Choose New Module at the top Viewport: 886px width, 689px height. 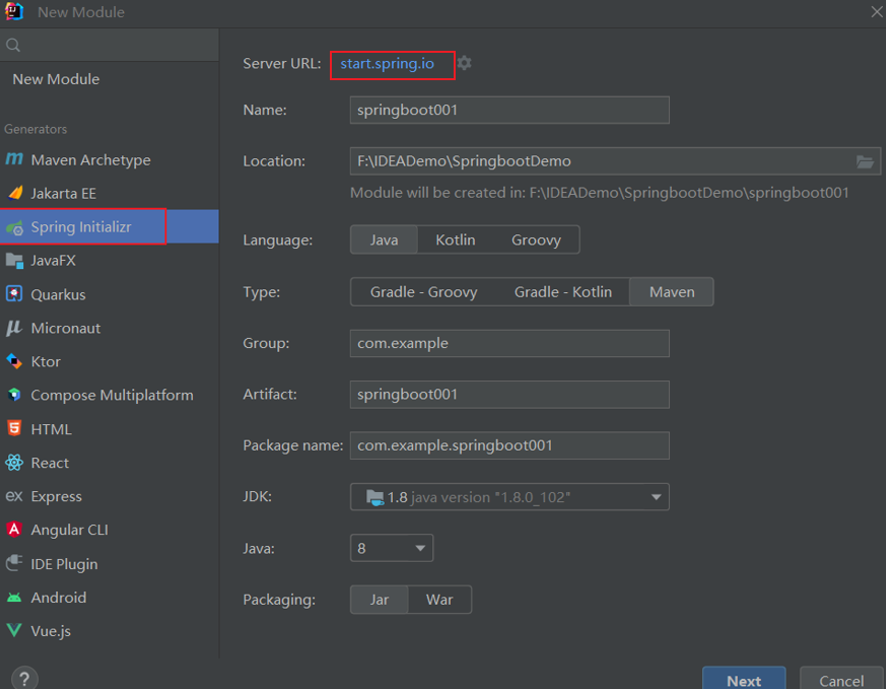56,79
